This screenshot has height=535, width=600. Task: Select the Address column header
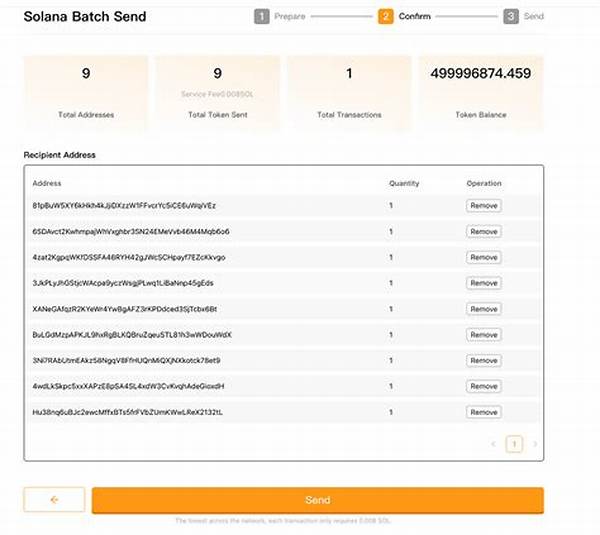(47, 183)
